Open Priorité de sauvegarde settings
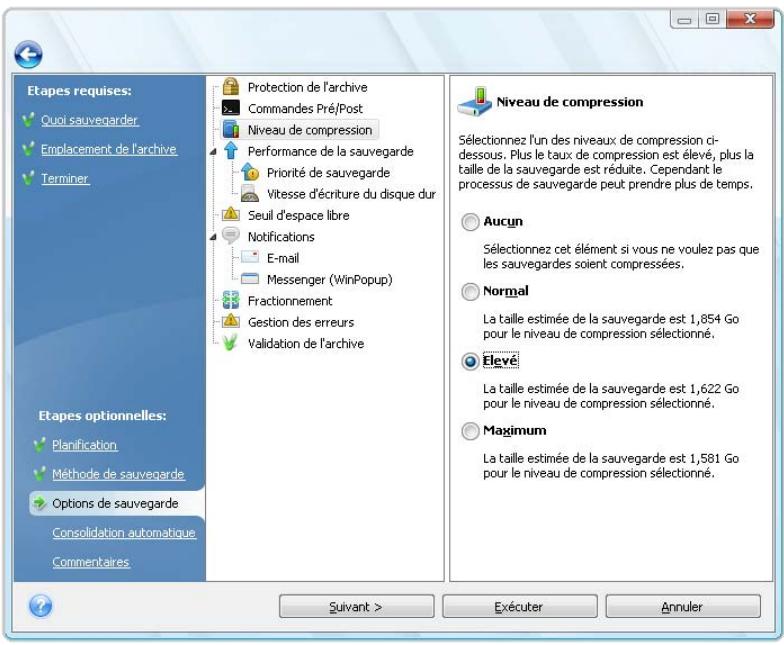Image resolution: width=784 pixels, height=645 pixels. [328, 172]
